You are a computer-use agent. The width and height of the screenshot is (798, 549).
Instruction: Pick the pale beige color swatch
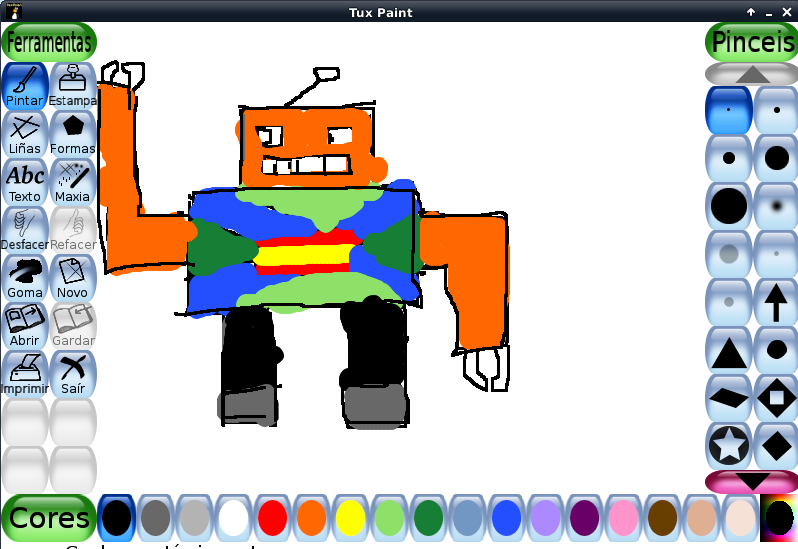[740, 518]
